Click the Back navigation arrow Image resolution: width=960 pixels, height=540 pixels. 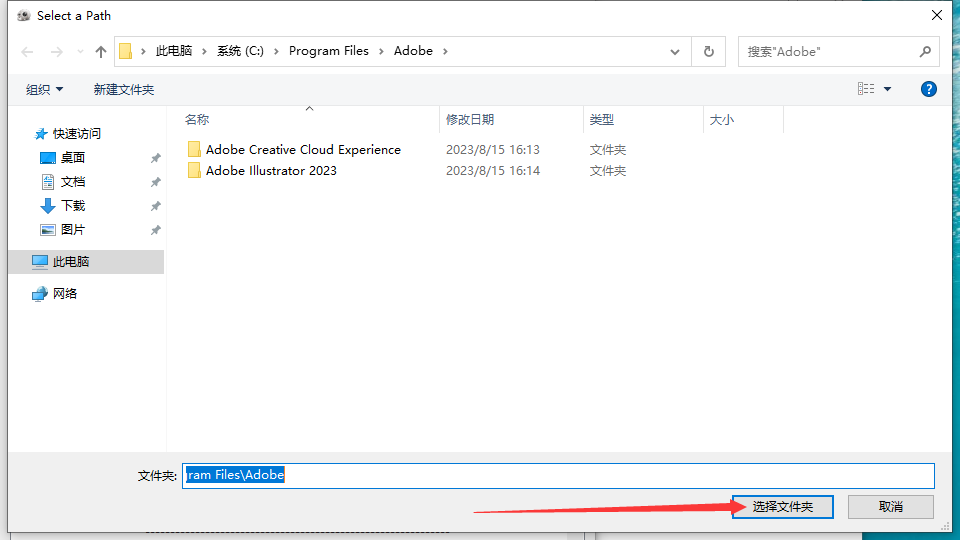click(27, 52)
